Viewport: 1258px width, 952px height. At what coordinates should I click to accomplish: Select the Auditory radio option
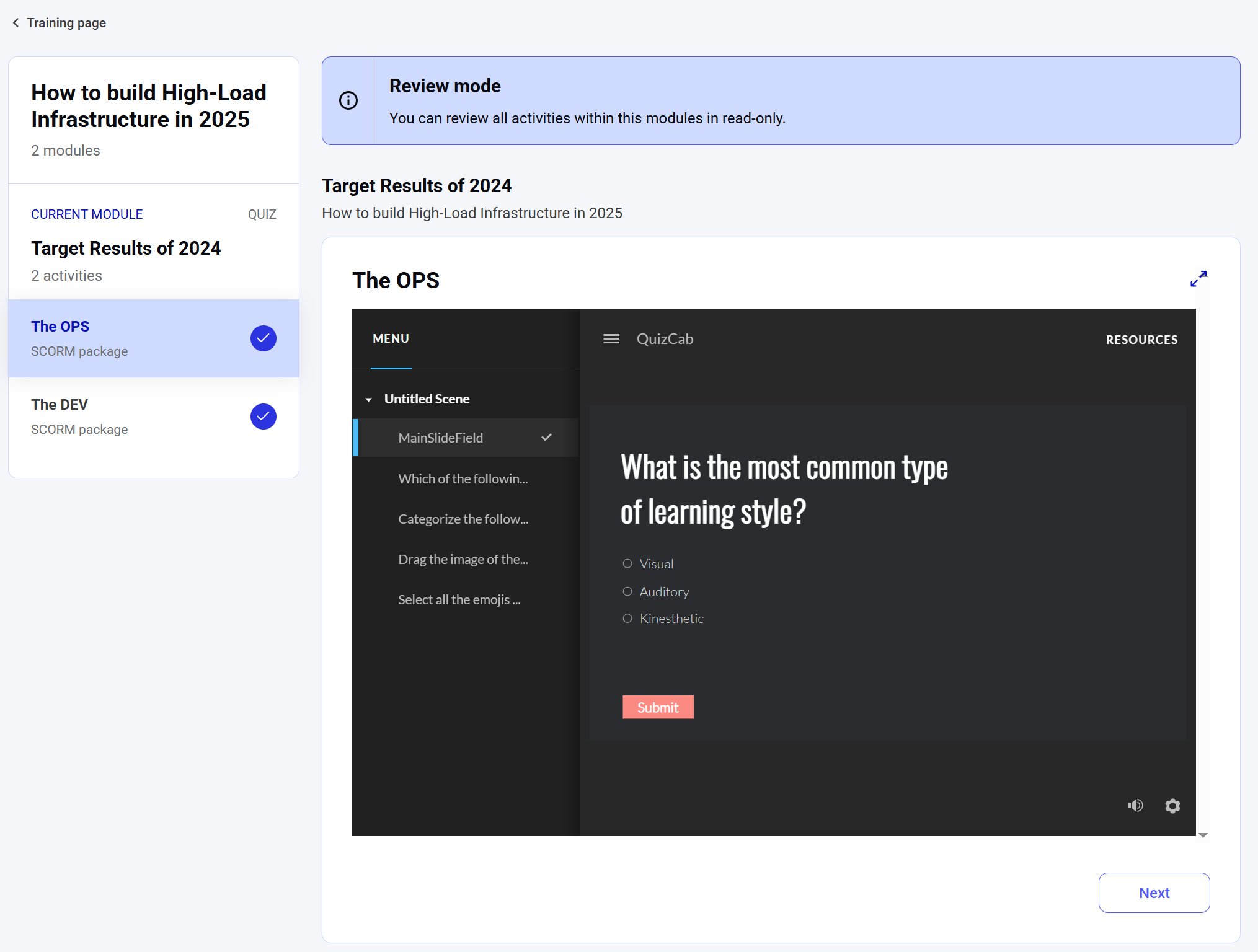(x=627, y=591)
